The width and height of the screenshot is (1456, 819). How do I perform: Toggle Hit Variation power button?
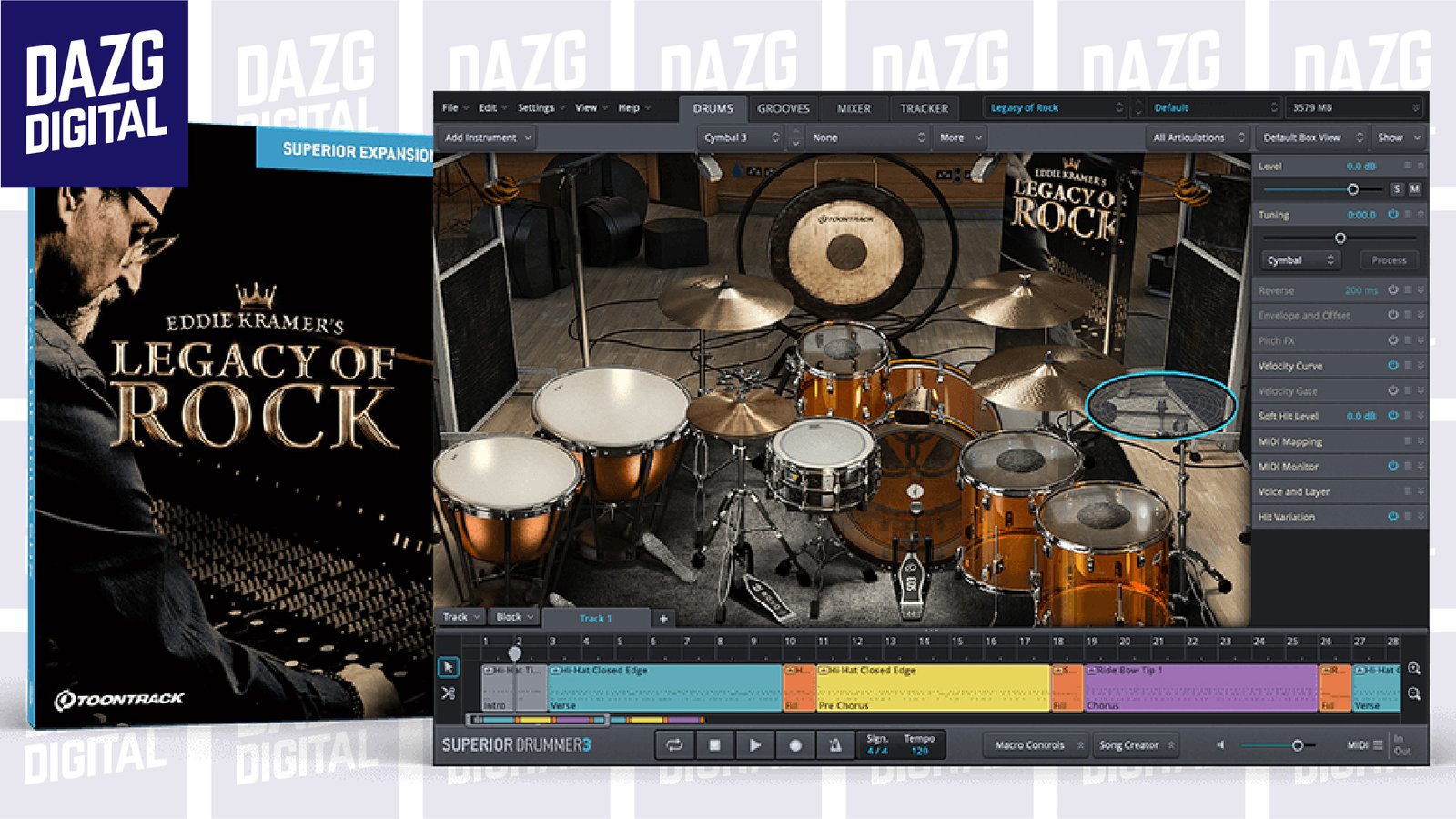[1392, 516]
